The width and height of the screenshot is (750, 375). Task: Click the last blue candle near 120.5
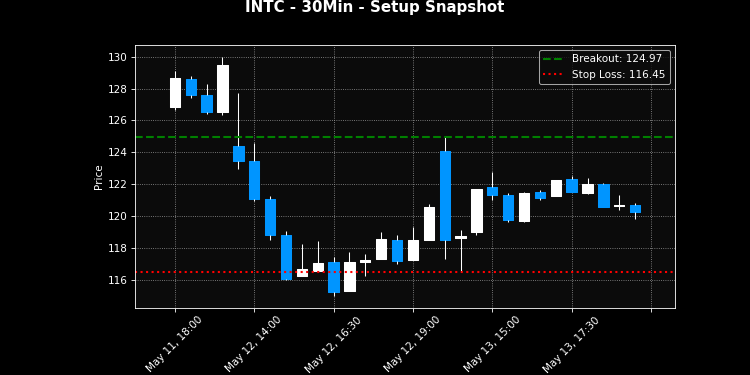point(635,209)
